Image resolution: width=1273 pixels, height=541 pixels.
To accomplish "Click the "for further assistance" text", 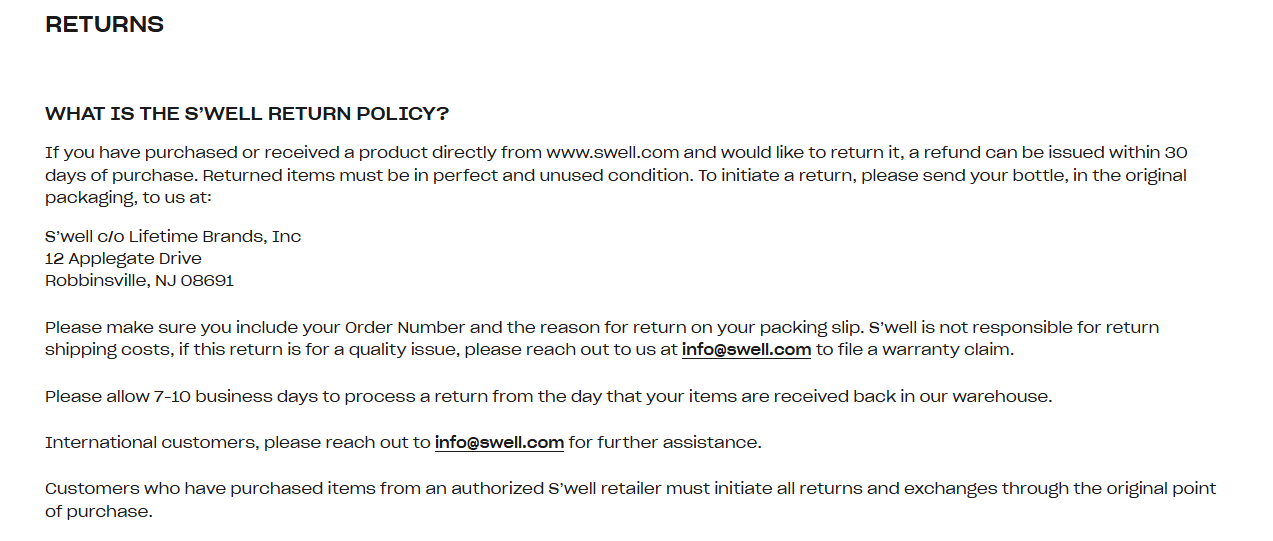I will pos(665,442).
